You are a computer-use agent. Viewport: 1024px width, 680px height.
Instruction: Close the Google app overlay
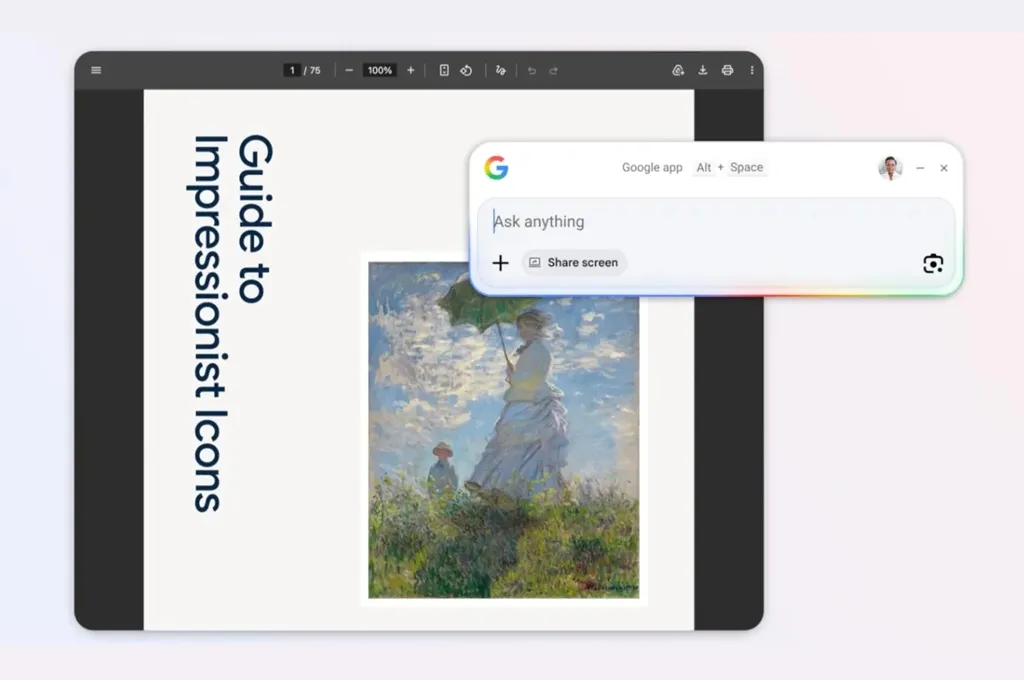pos(944,168)
